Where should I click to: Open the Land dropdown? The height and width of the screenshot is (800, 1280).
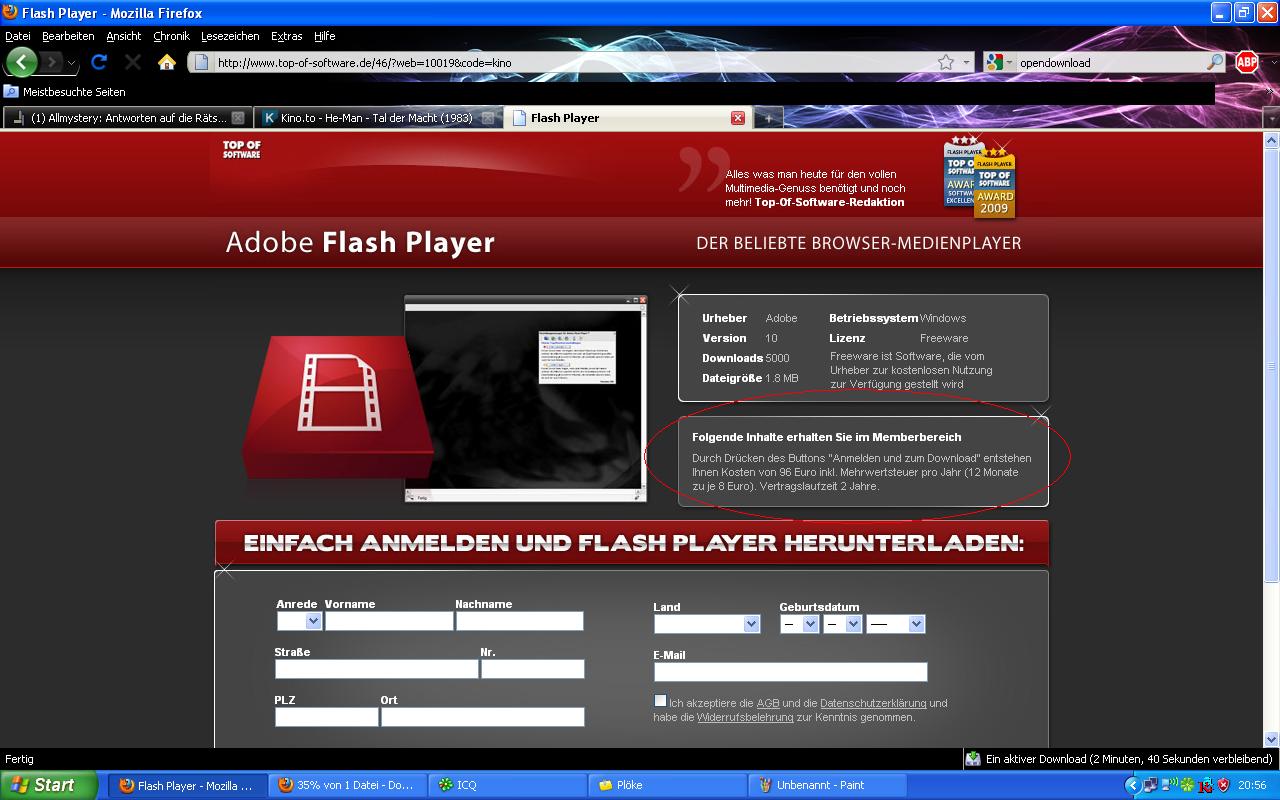[707, 624]
